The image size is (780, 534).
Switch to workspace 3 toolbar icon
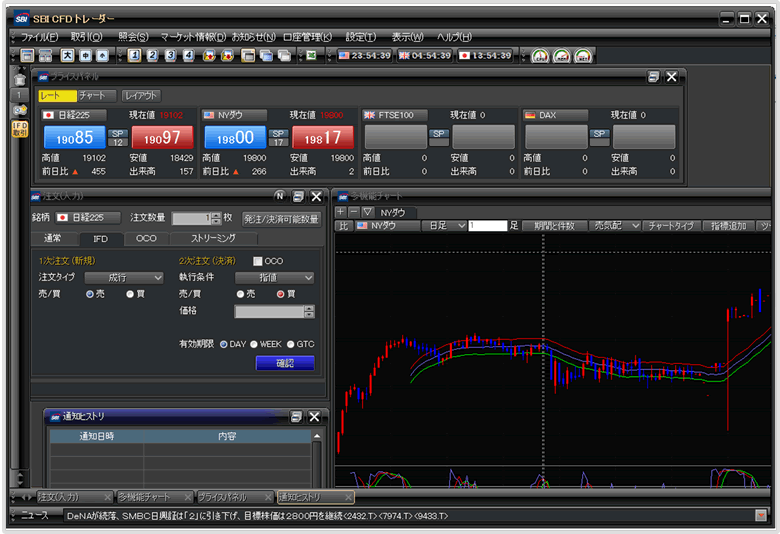coord(170,55)
